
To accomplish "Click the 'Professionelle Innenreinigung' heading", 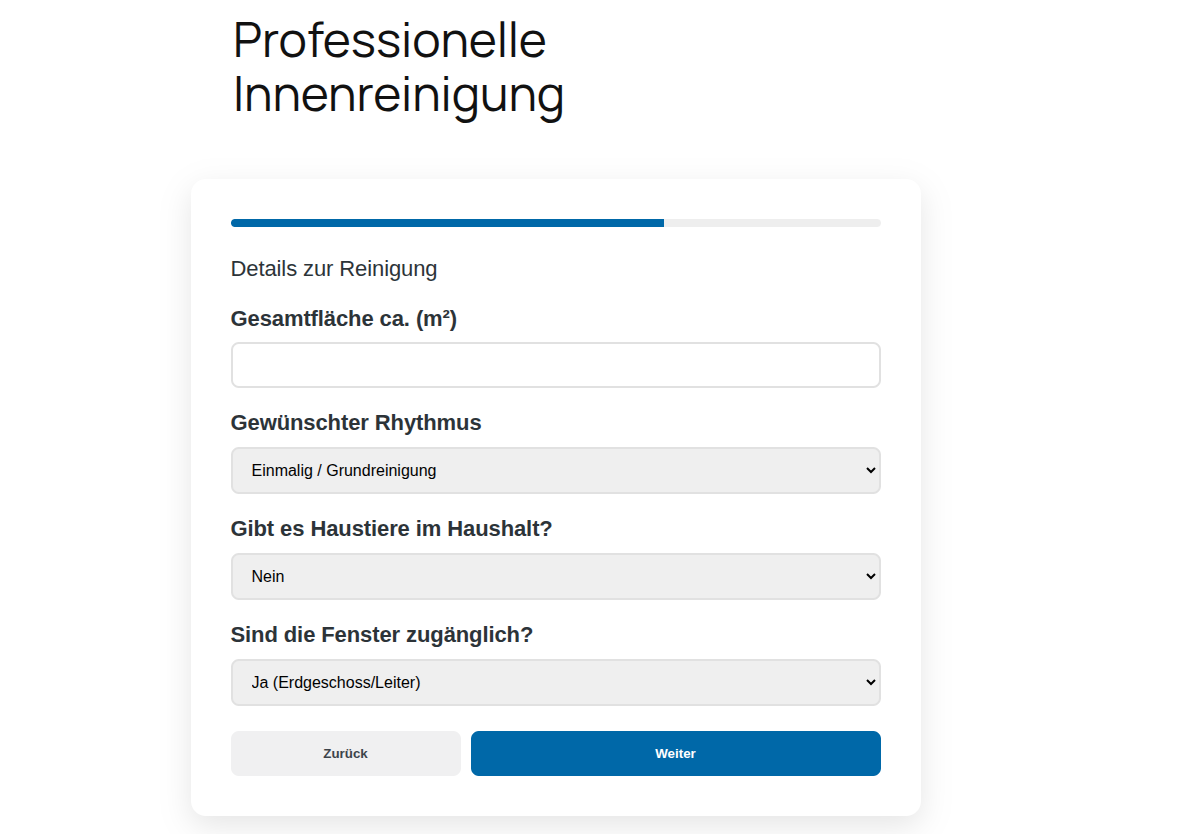I will pos(398,68).
